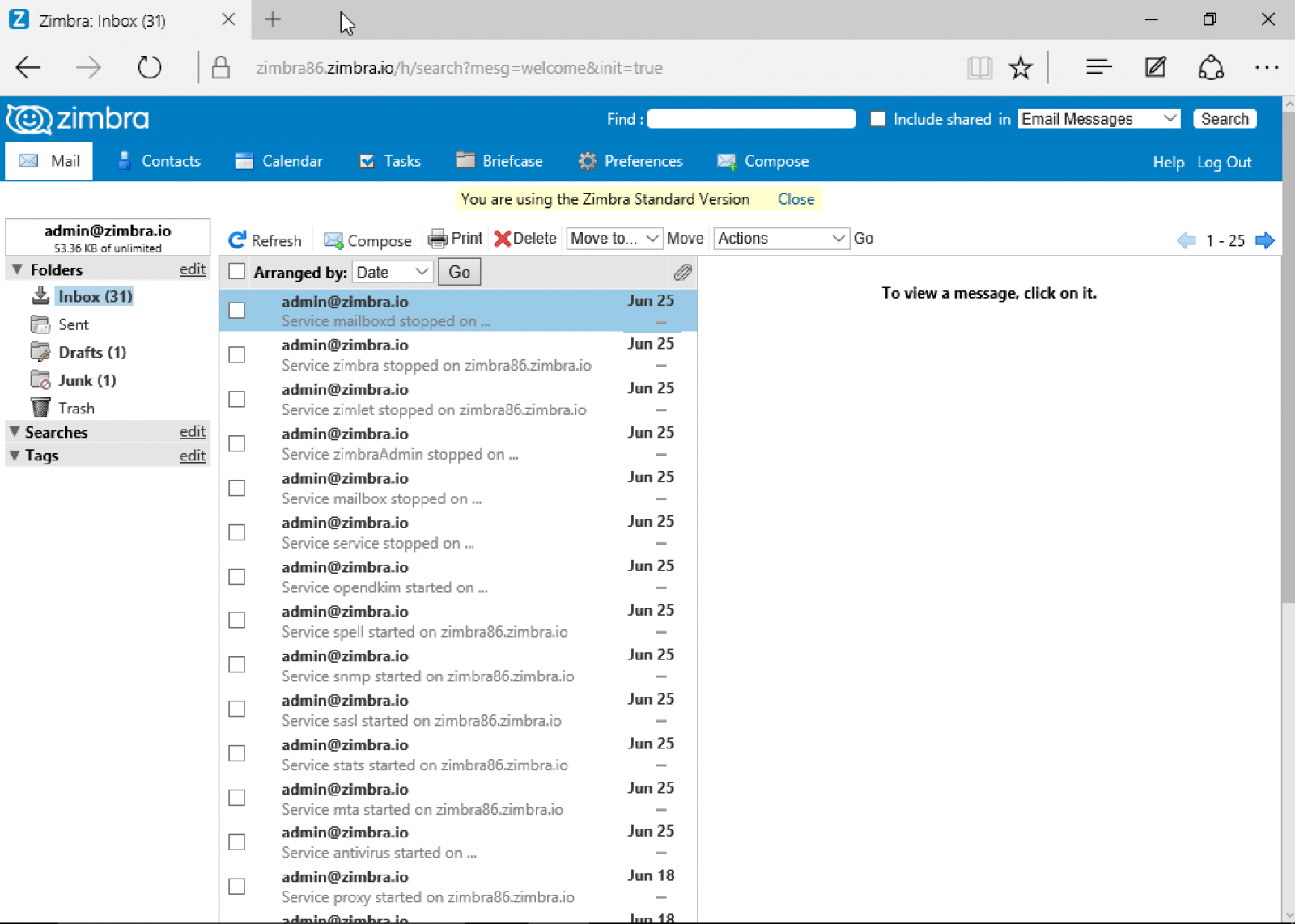Click the browser address bar URL

tap(459, 68)
